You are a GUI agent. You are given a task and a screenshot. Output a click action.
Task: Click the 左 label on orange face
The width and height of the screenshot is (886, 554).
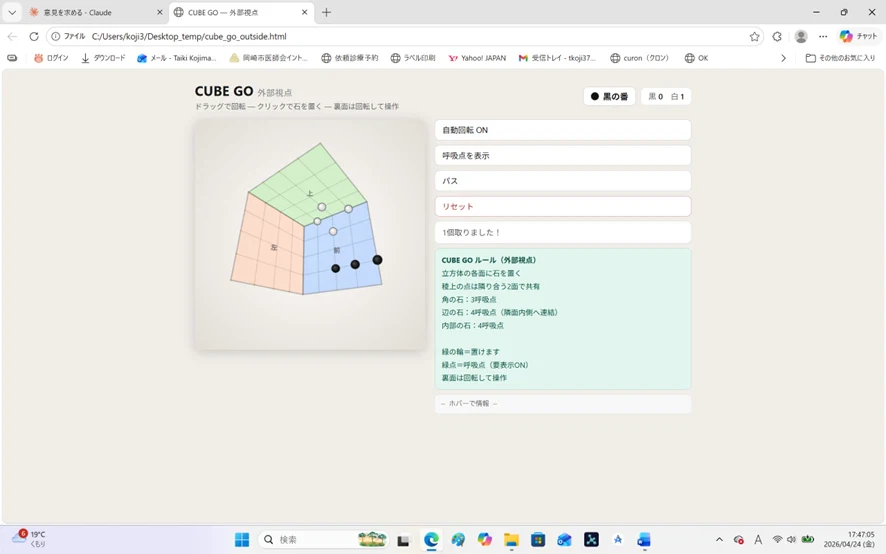(x=274, y=247)
